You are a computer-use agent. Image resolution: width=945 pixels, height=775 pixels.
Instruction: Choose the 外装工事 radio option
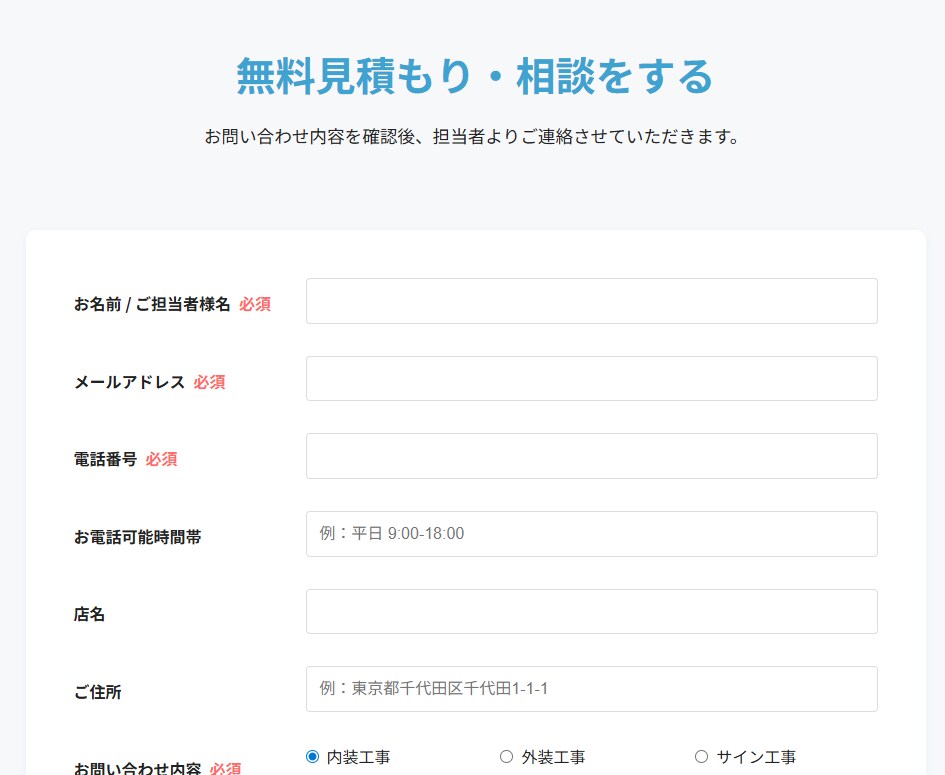[506, 756]
